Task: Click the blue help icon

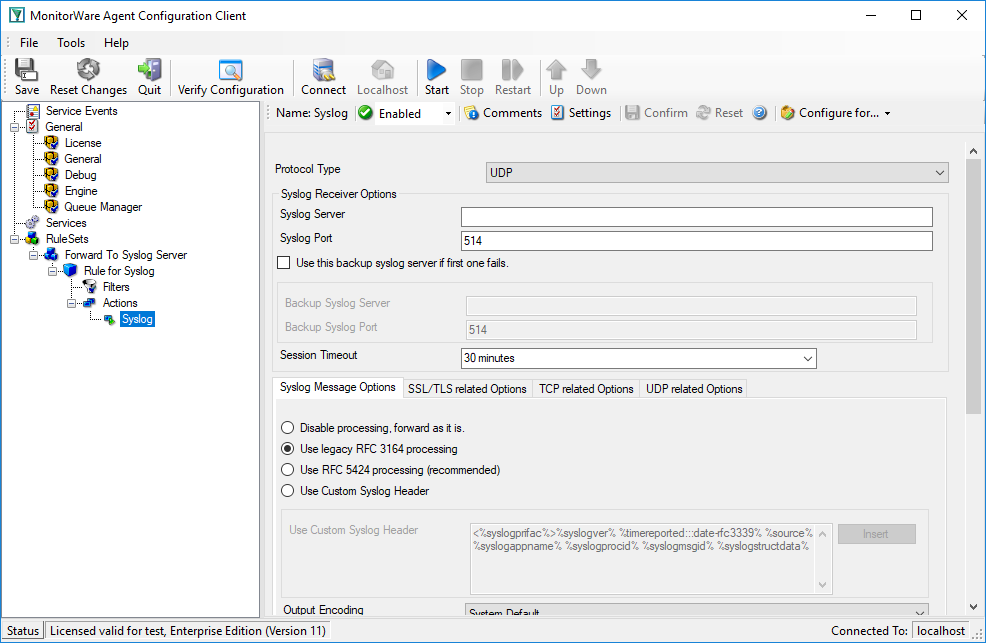Action: [x=760, y=113]
